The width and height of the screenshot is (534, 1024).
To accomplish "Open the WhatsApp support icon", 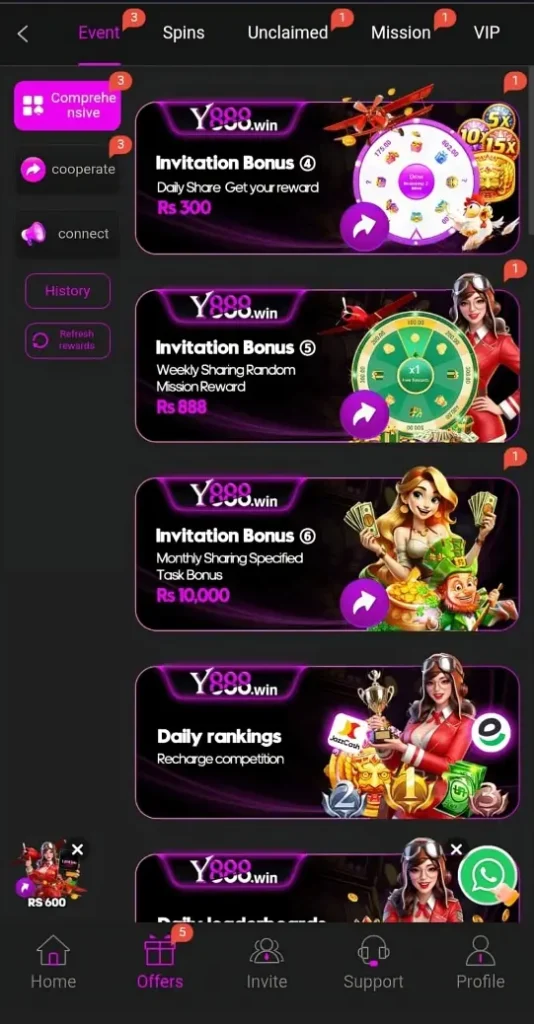I will click(x=488, y=875).
